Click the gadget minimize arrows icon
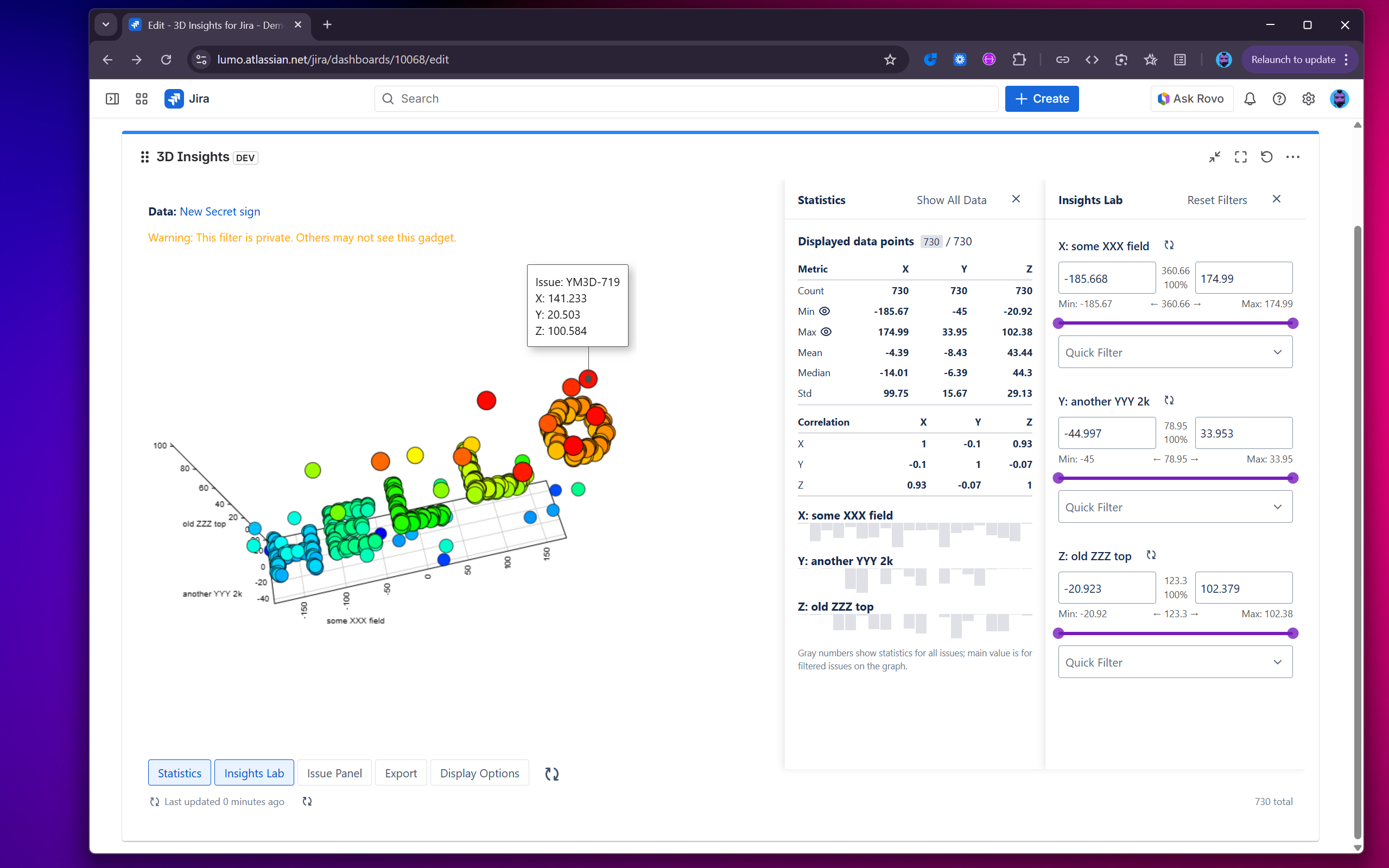 tap(1214, 157)
